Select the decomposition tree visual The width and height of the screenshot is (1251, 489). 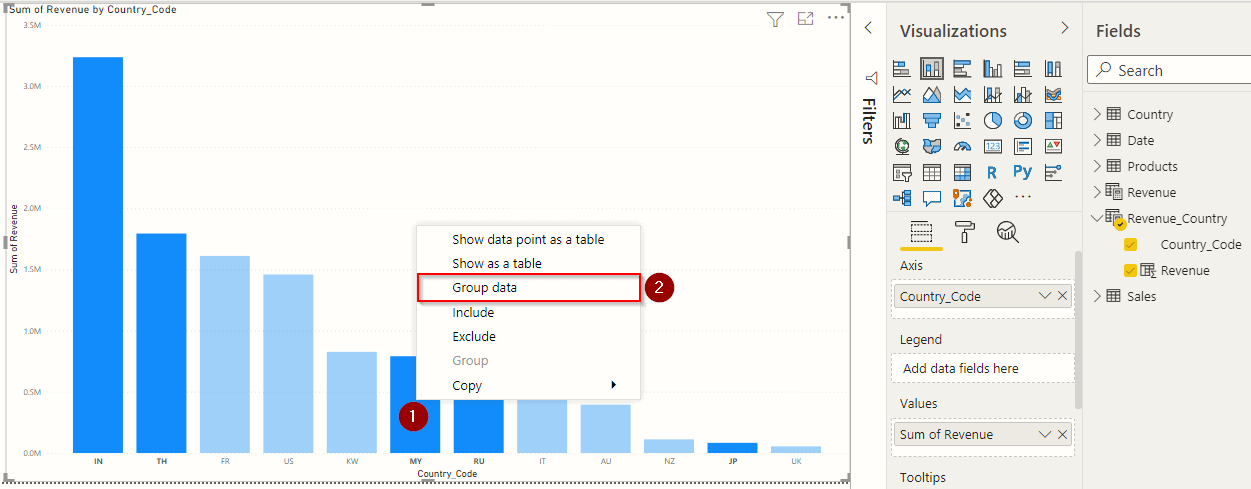[902, 198]
